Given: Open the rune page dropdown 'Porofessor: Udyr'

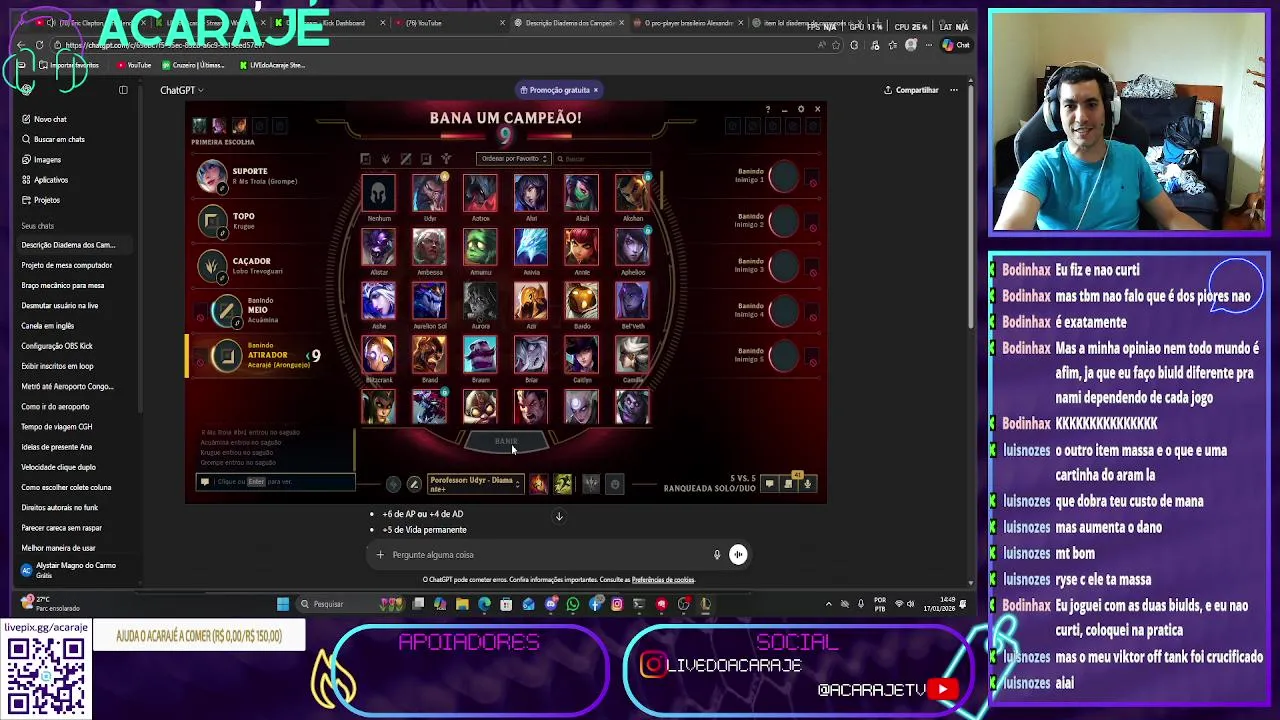Looking at the screenshot, I should (475, 484).
